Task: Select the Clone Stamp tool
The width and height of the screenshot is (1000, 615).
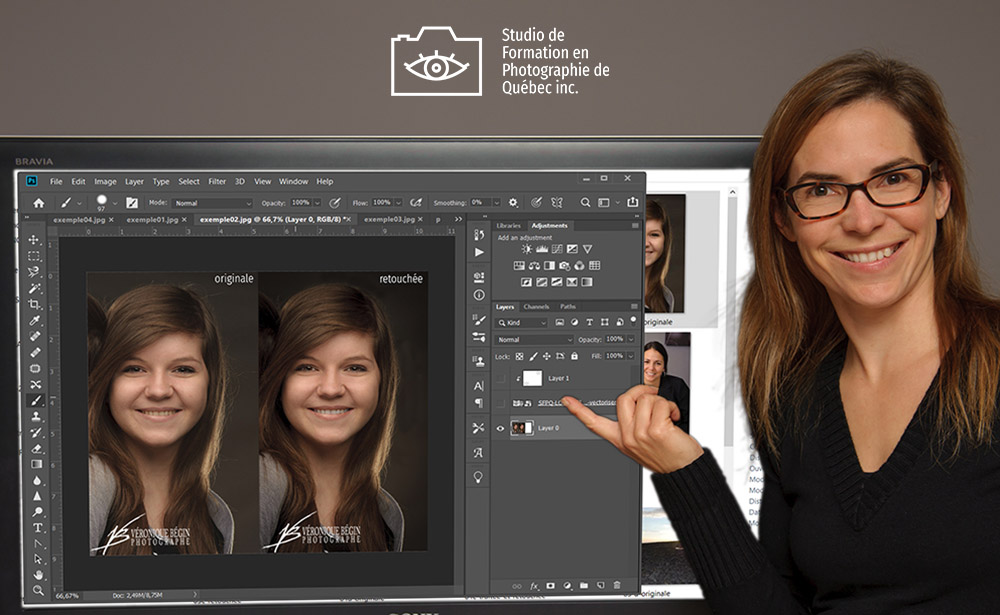Action: 36,416
